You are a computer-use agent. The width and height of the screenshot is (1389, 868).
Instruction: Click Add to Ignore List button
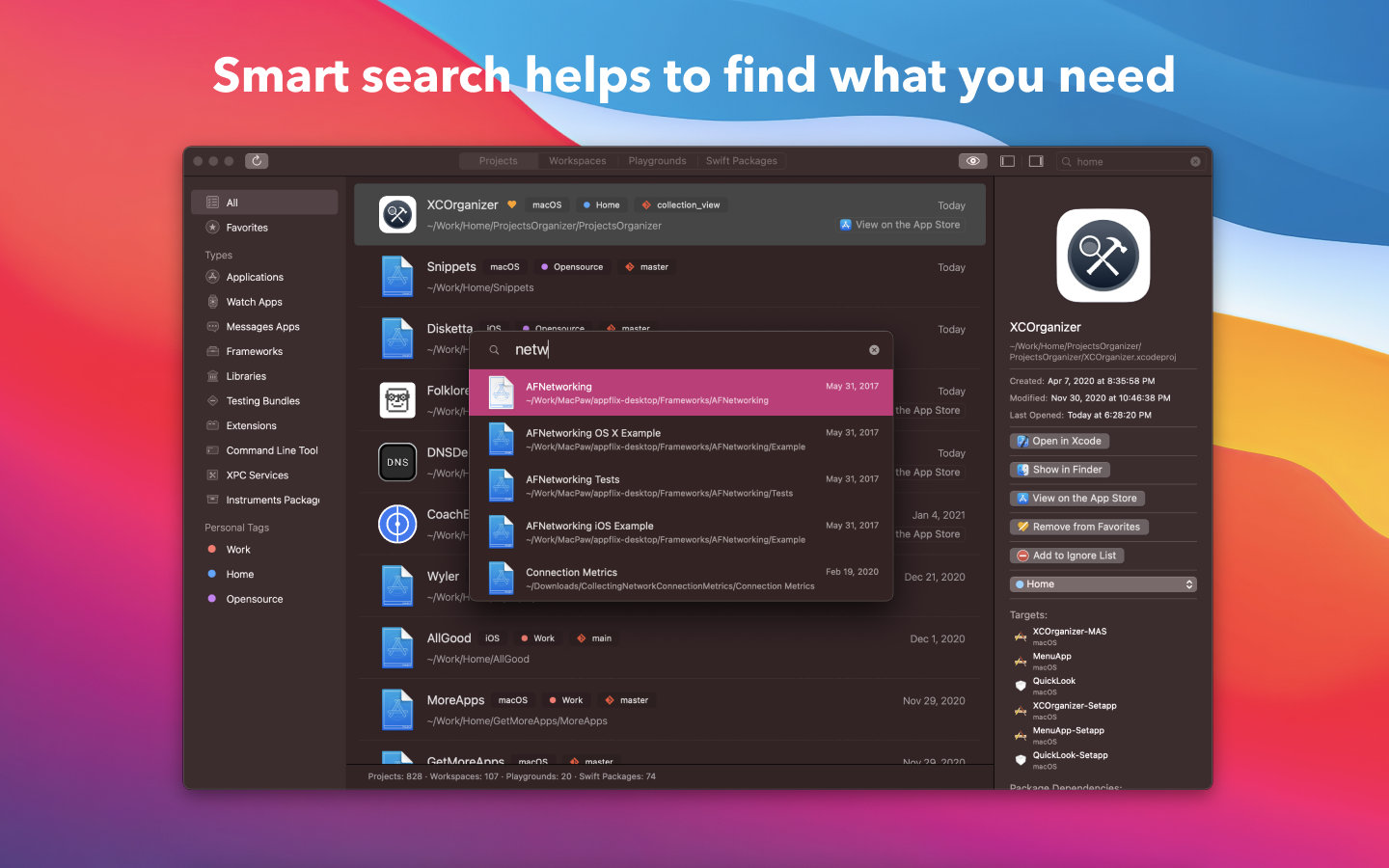point(1067,556)
